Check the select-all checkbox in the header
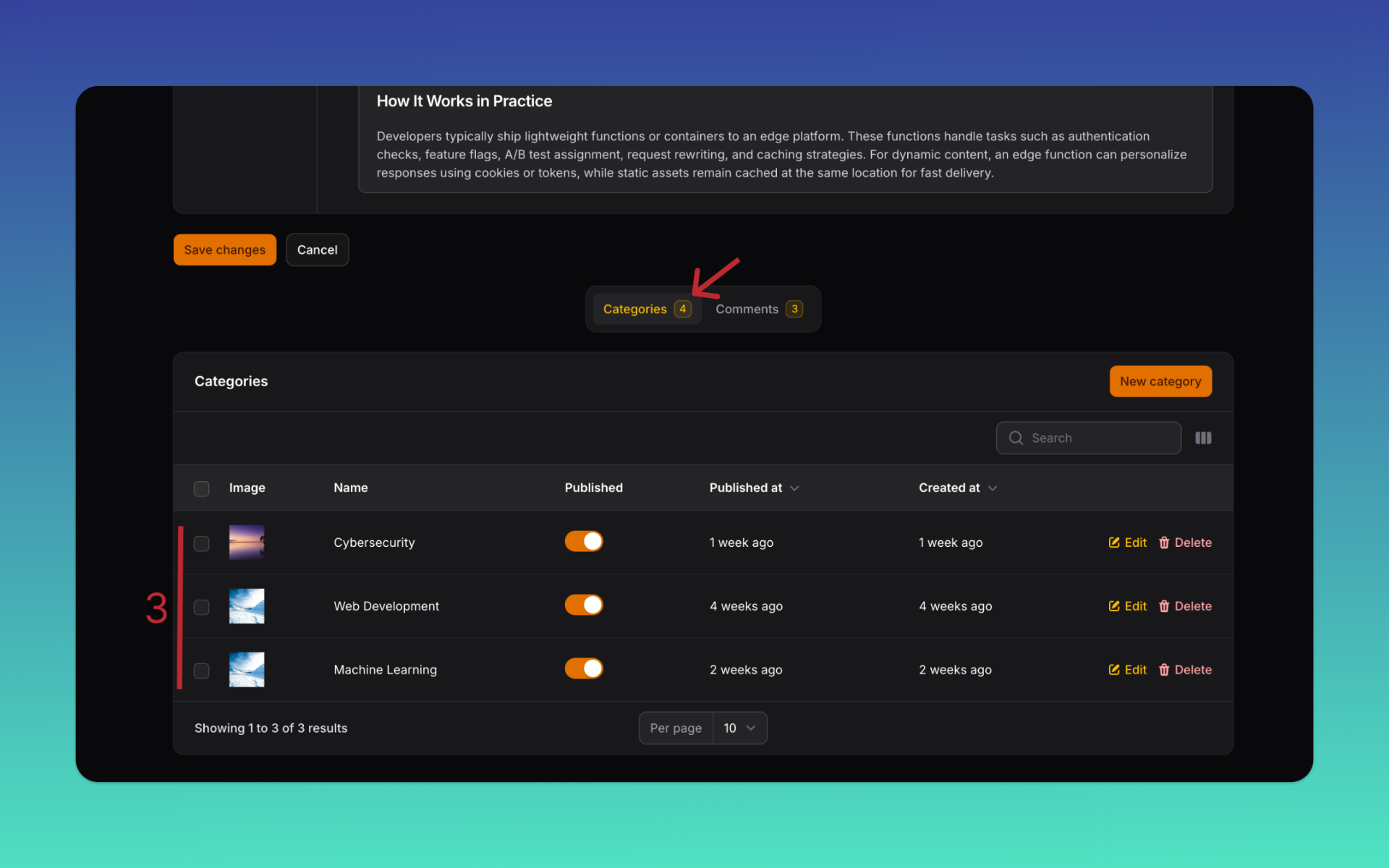Viewport: 1389px width, 868px height. (201, 488)
